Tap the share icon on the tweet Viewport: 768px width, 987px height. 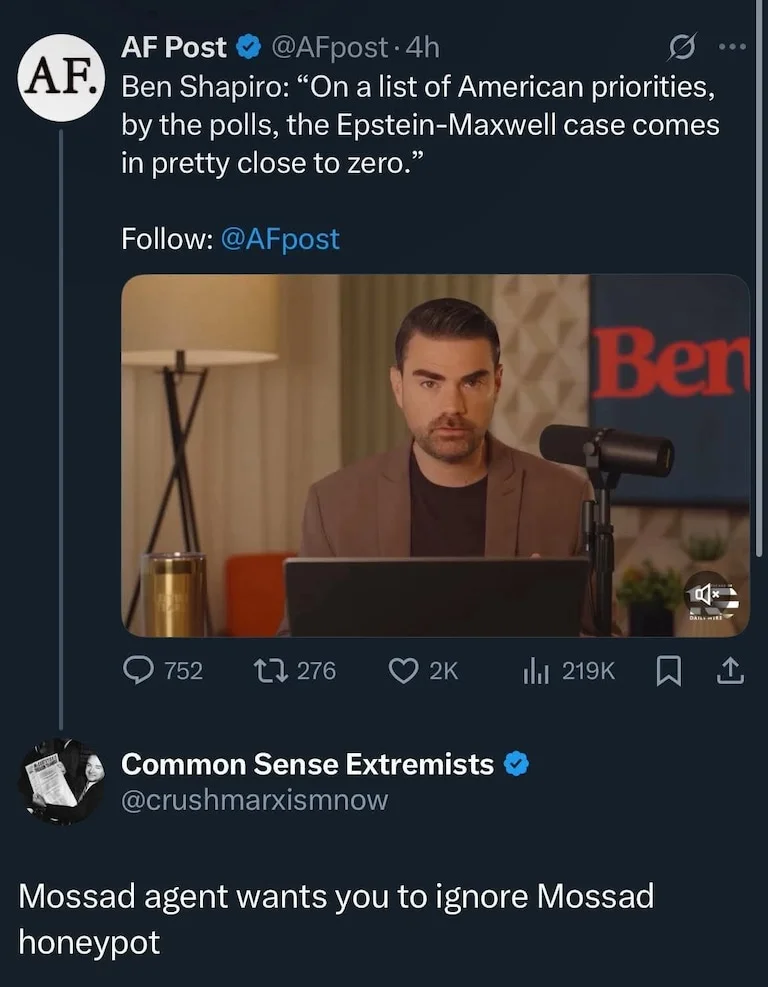(x=732, y=671)
